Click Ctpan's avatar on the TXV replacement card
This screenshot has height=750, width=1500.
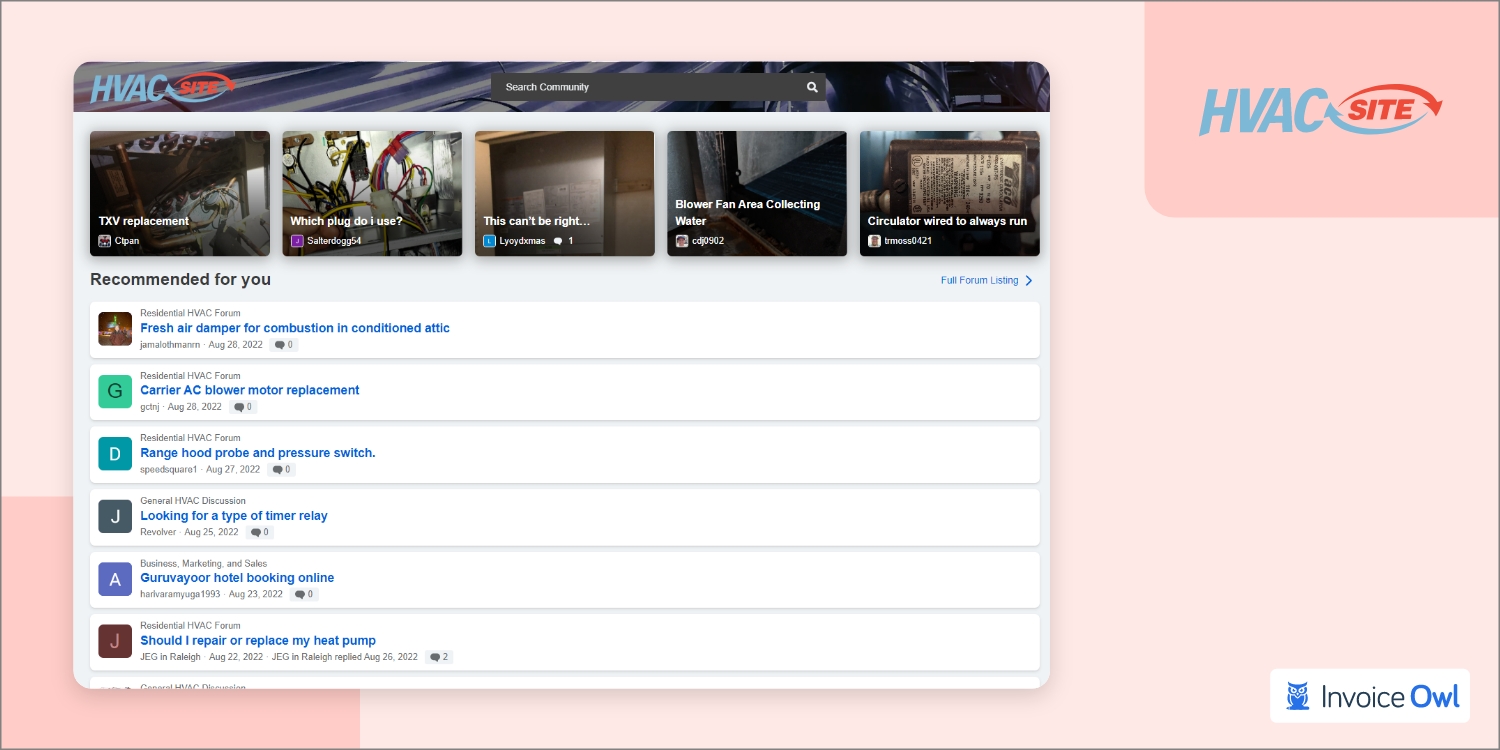[x=105, y=241]
